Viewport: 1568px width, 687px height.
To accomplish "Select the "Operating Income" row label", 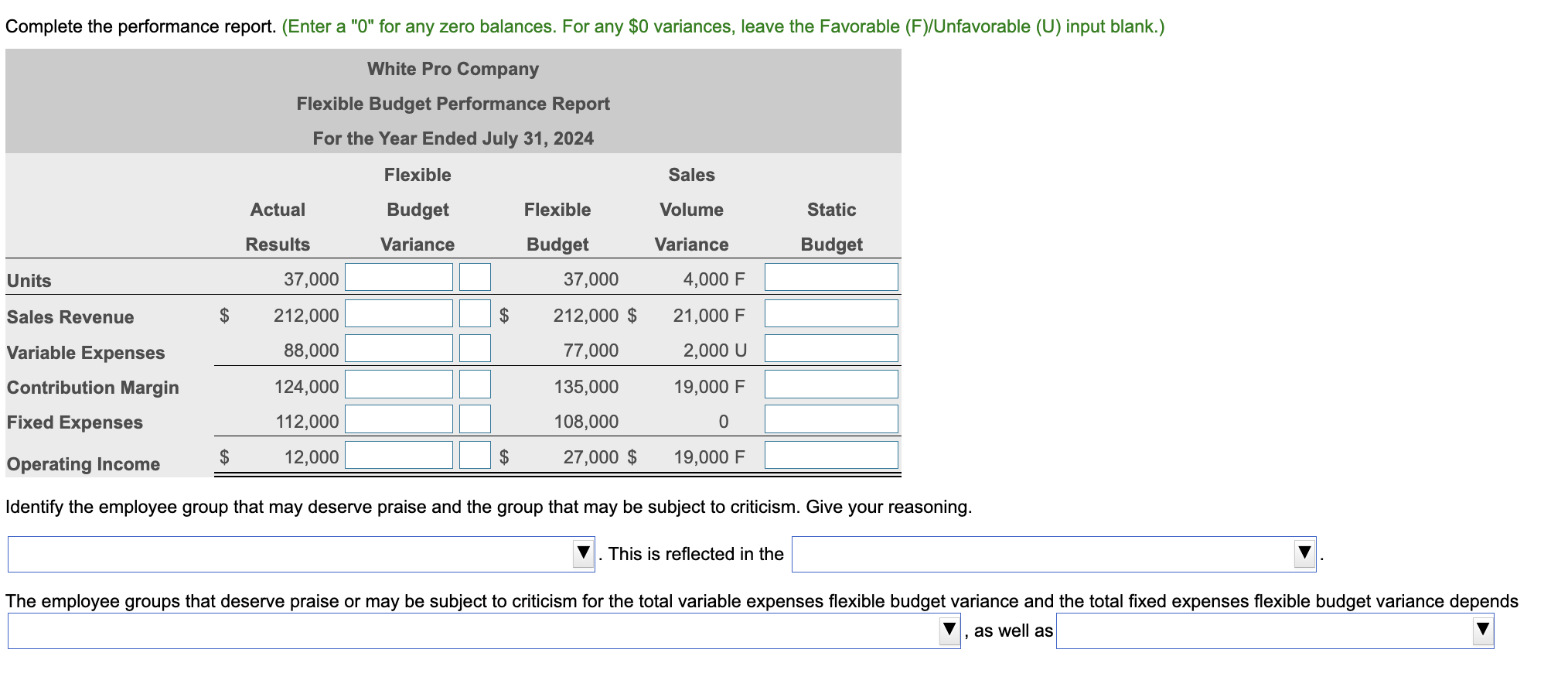I will point(84,464).
